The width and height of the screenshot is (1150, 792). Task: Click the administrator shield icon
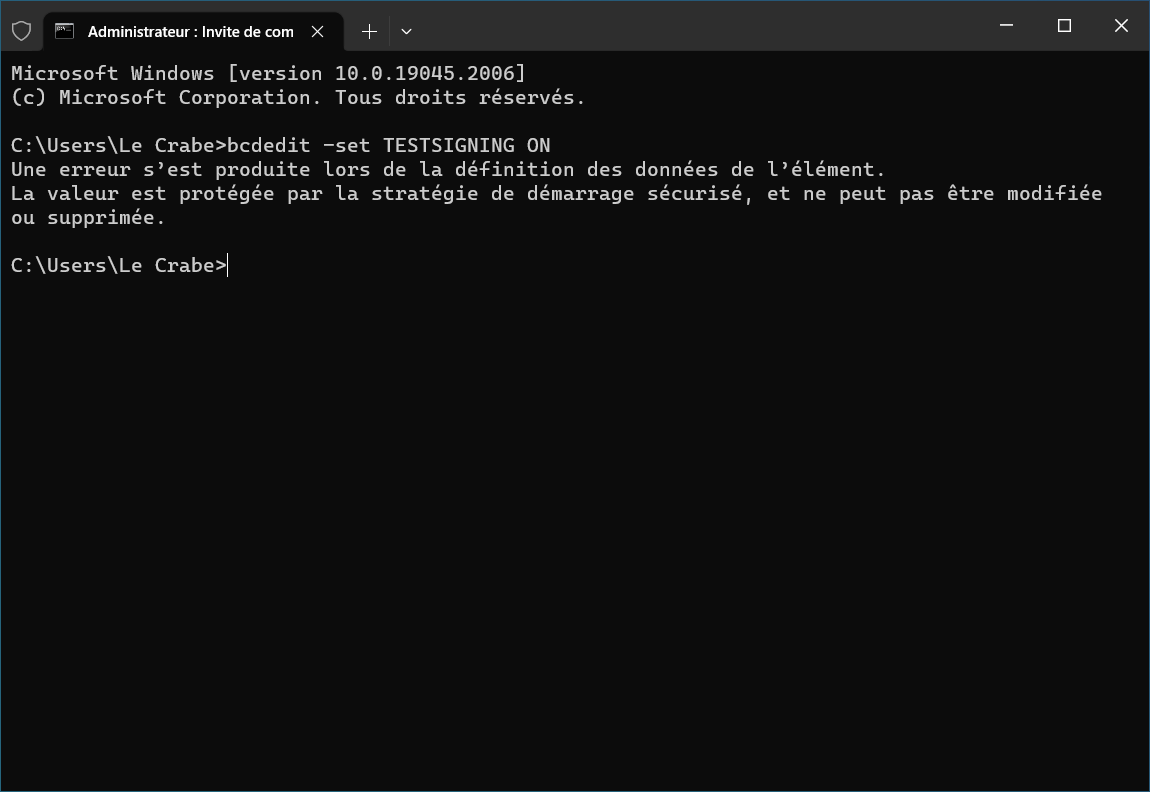tap(22, 31)
